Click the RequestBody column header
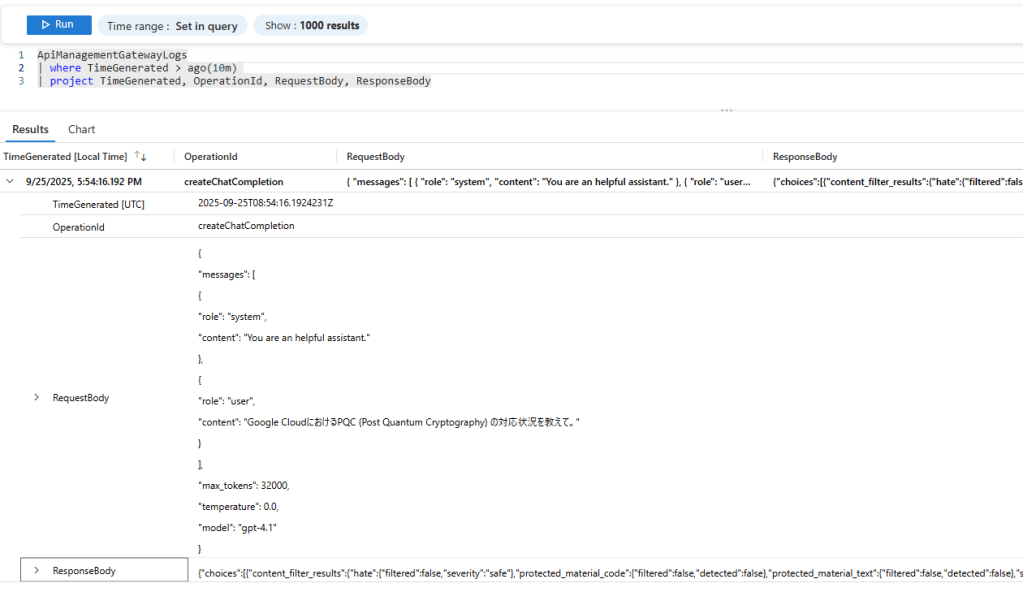 coord(375,157)
